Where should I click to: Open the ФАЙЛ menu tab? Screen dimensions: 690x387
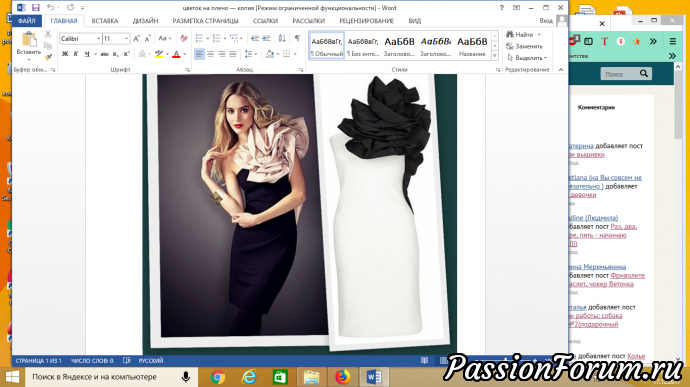point(26,21)
